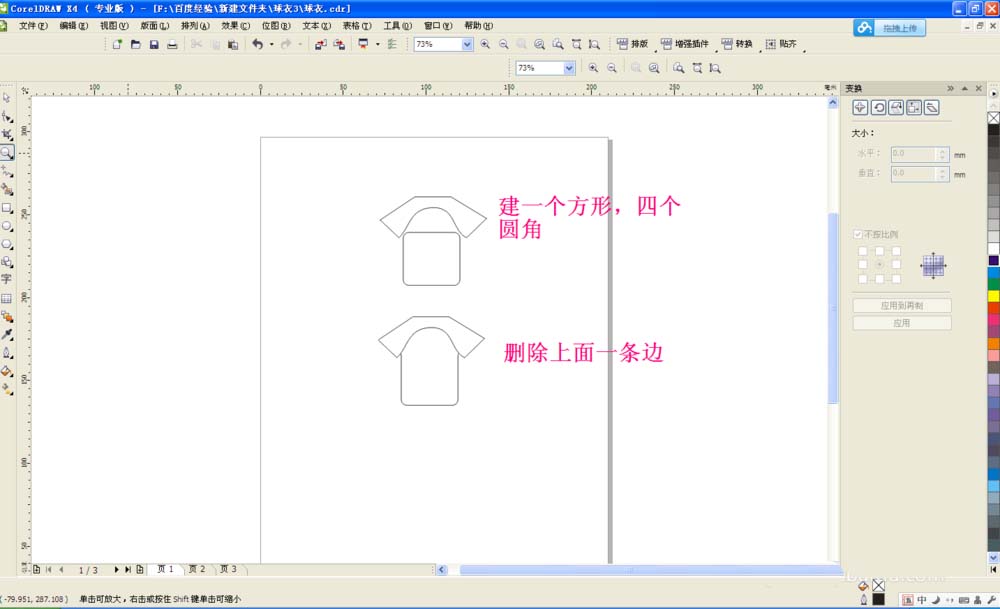Click the 应用到再制 button

pos(901,306)
